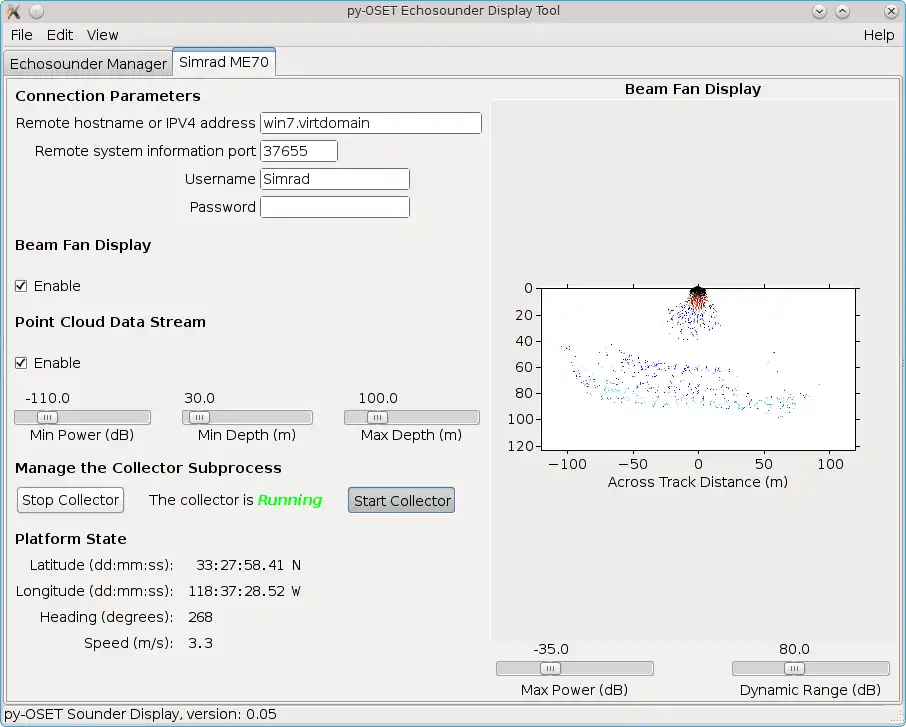Screen dimensions: 906x727
Task: Click the 80.0 Dynamic Range value label
Action: pyautogui.click(x=794, y=650)
